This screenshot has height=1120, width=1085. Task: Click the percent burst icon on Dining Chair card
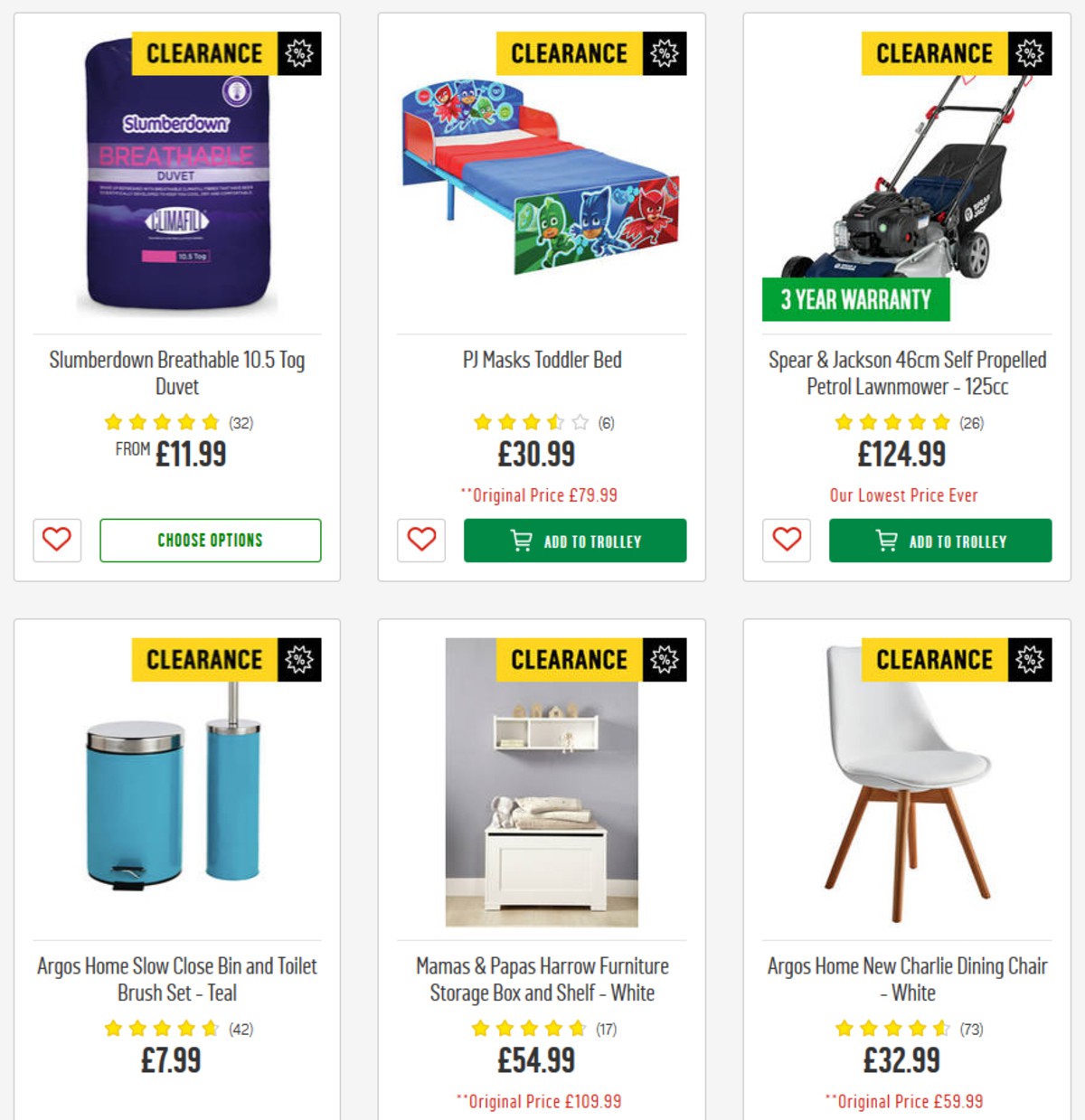click(1030, 660)
